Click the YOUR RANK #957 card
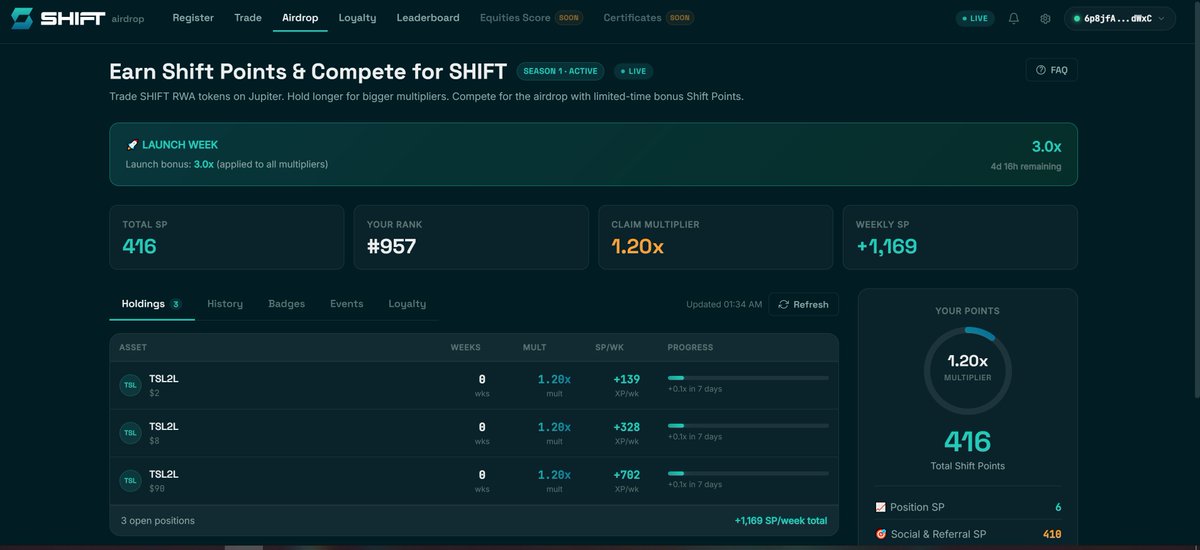 (471, 238)
